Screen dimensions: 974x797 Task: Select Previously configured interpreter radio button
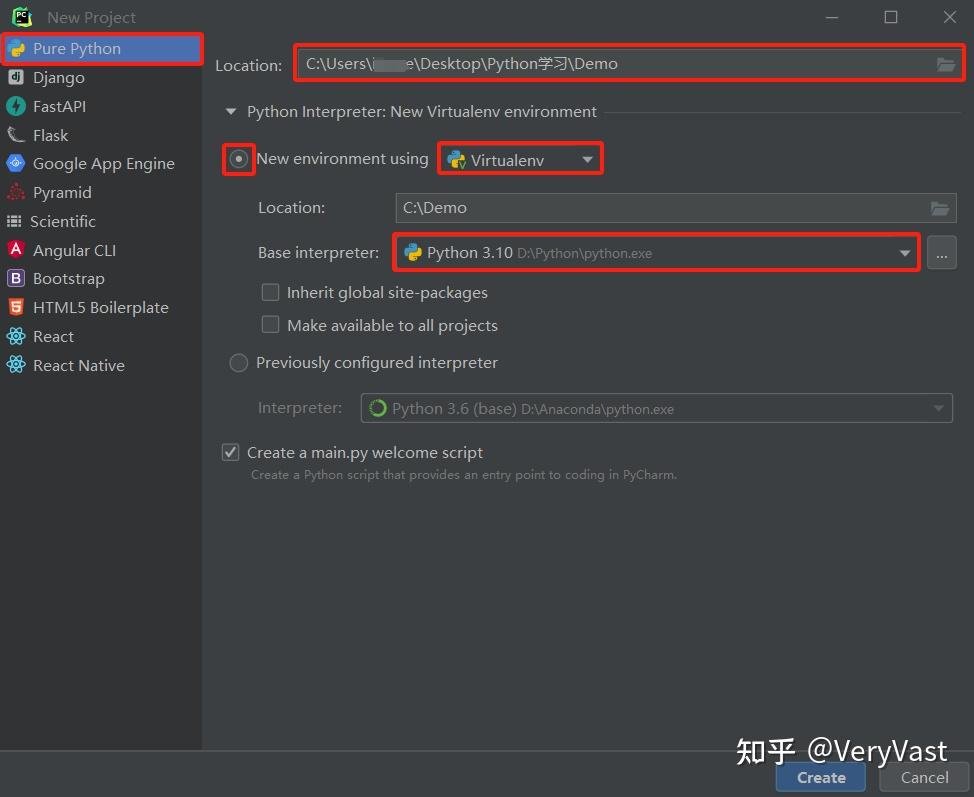pyautogui.click(x=239, y=363)
